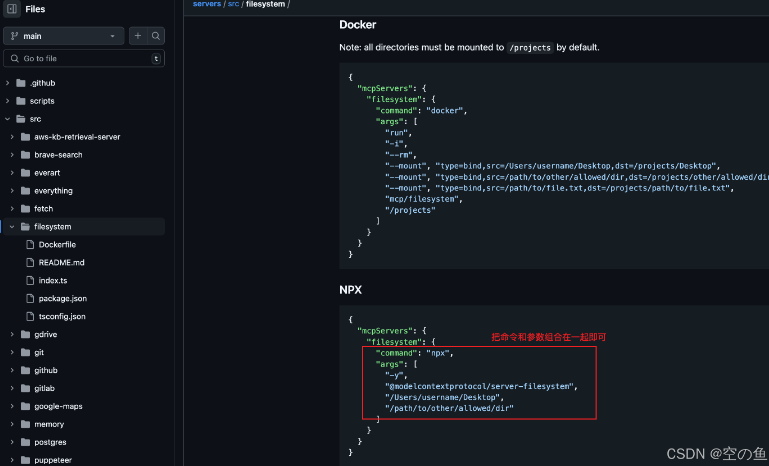Click the plus add file icon

coord(138,36)
